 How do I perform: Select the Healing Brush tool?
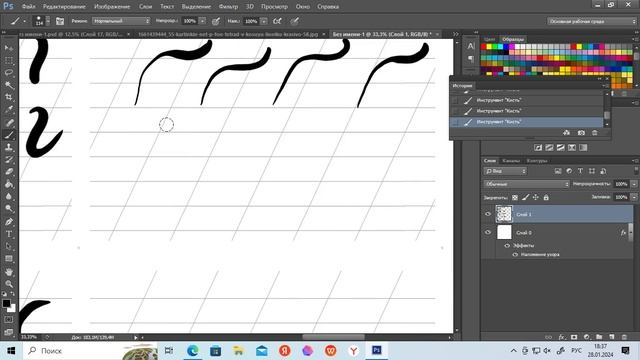[x=9, y=122]
